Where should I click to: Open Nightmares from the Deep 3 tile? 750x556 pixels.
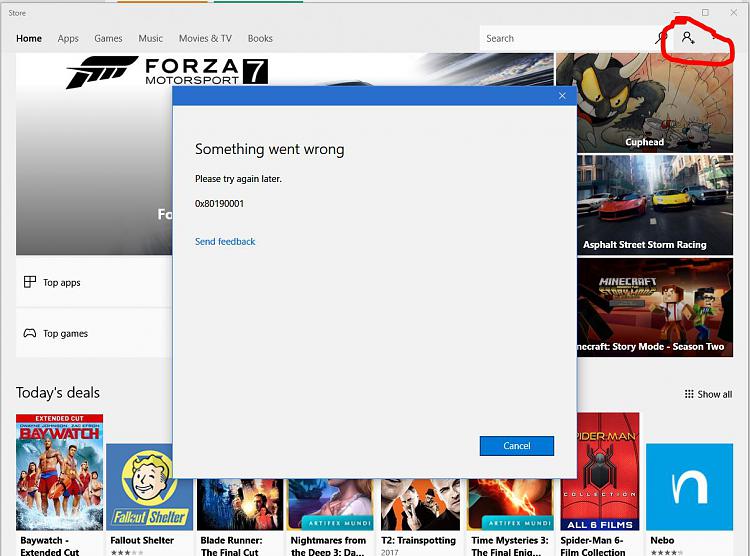coord(330,504)
